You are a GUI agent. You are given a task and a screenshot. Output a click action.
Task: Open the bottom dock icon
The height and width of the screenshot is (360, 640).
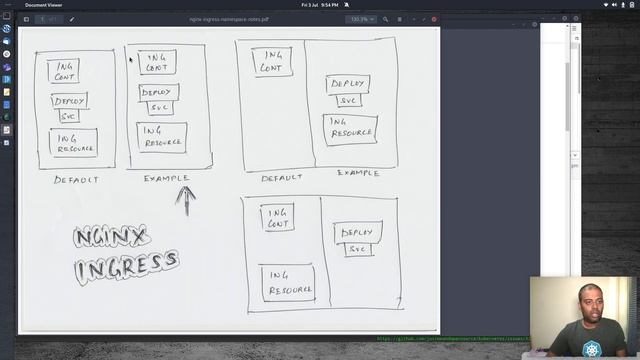pyautogui.click(x=7, y=143)
